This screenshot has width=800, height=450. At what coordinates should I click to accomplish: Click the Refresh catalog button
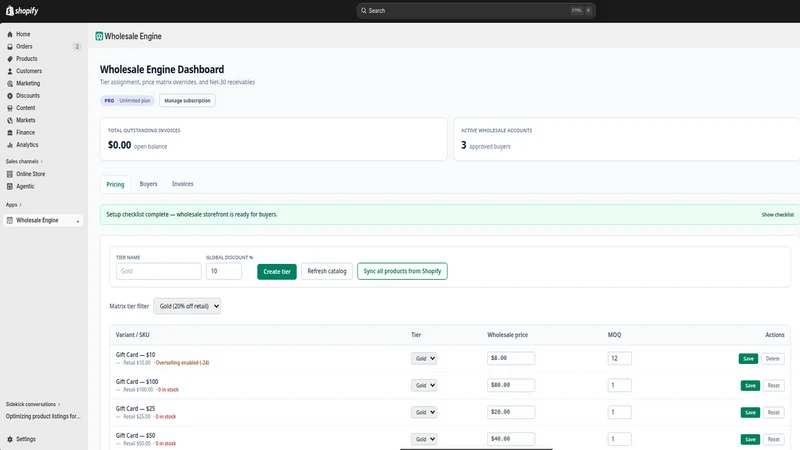tap(327, 271)
